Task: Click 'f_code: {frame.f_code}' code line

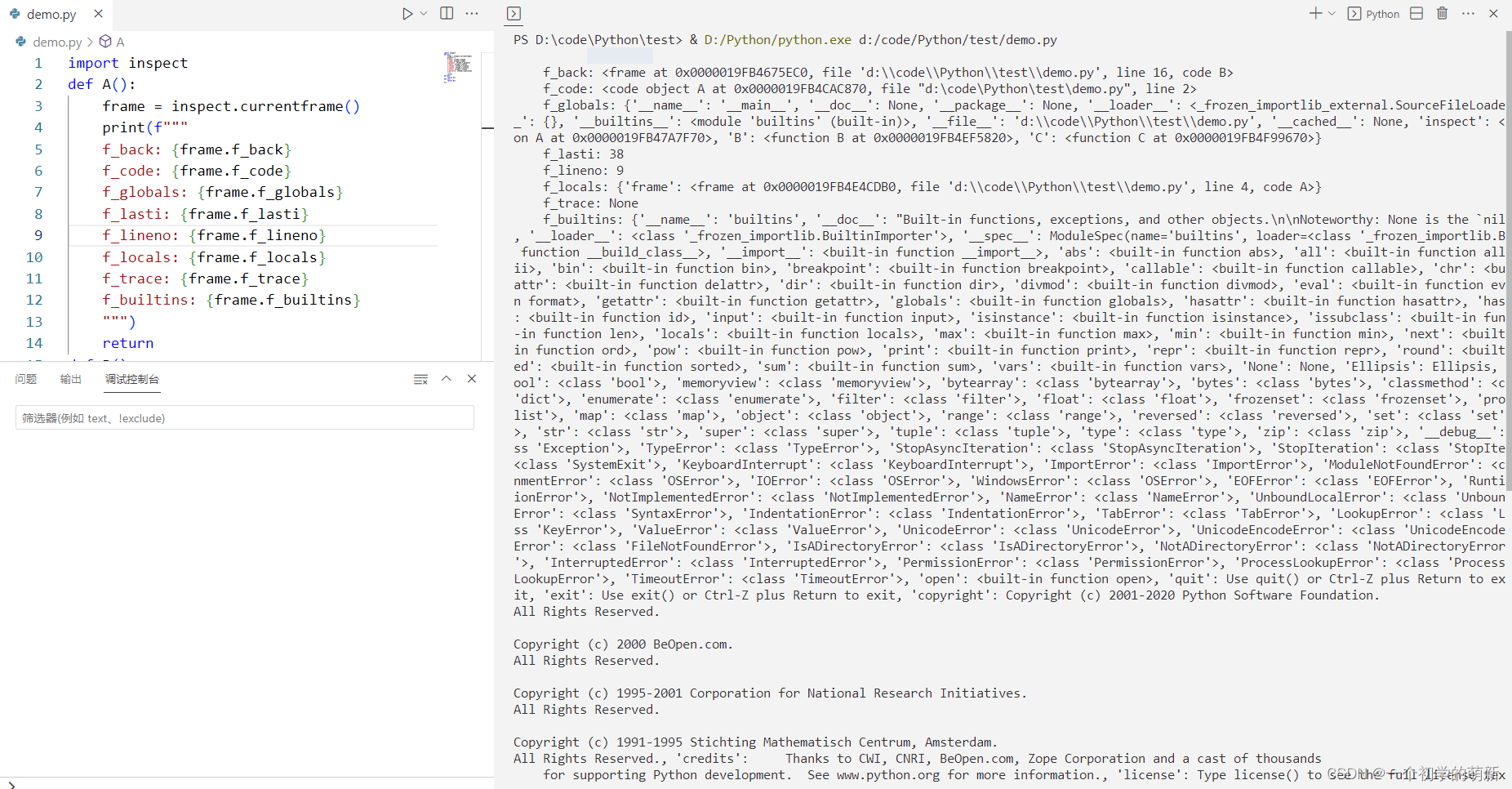Action: [x=197, y=171]
